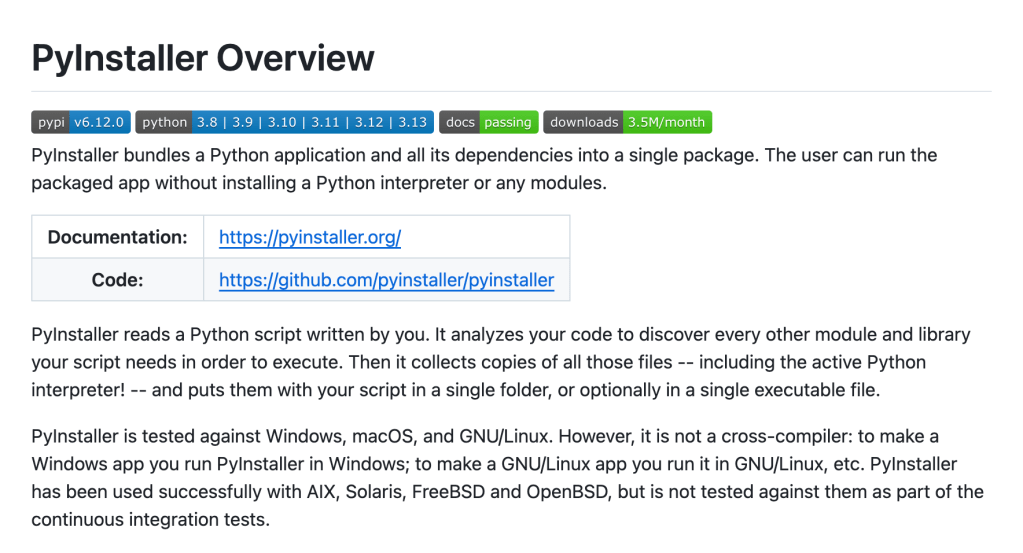Screen dimensions: 1023x553
Task: Click the blue v6.12.0 version segment
Action: 101,122
